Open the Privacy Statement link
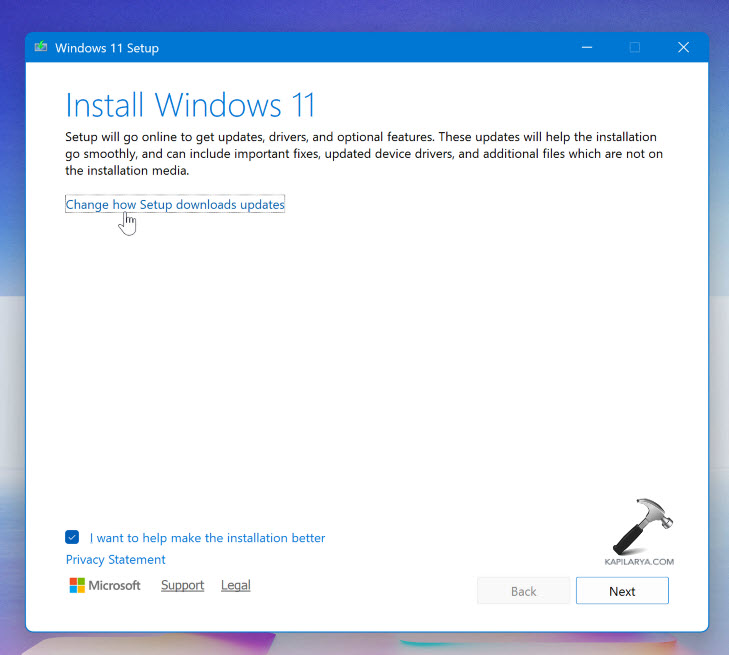The image size is (729, 655). coord(115,559)
